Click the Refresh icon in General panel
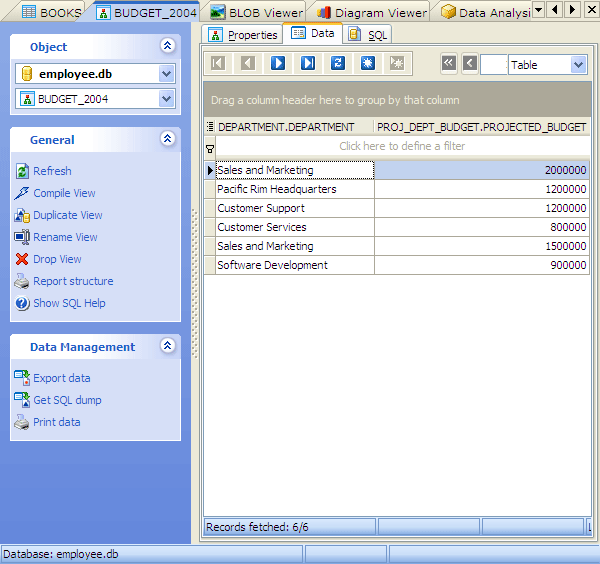 click(x=22, y=171)
